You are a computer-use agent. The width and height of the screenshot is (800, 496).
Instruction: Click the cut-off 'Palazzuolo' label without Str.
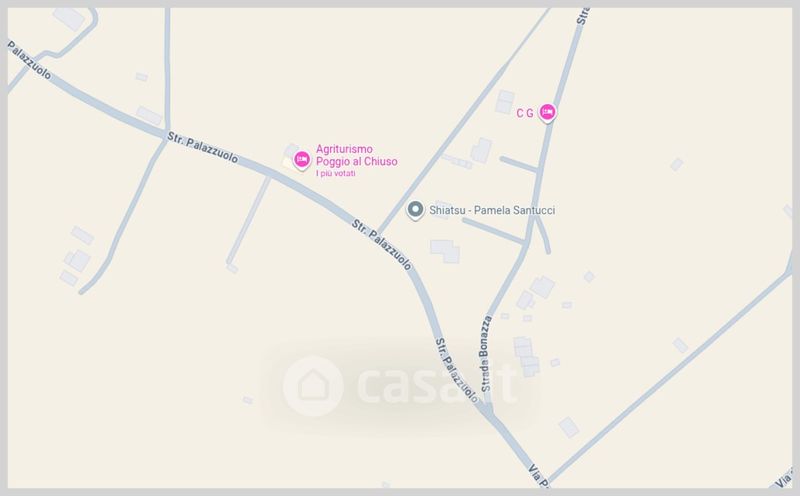pos(29,60)
